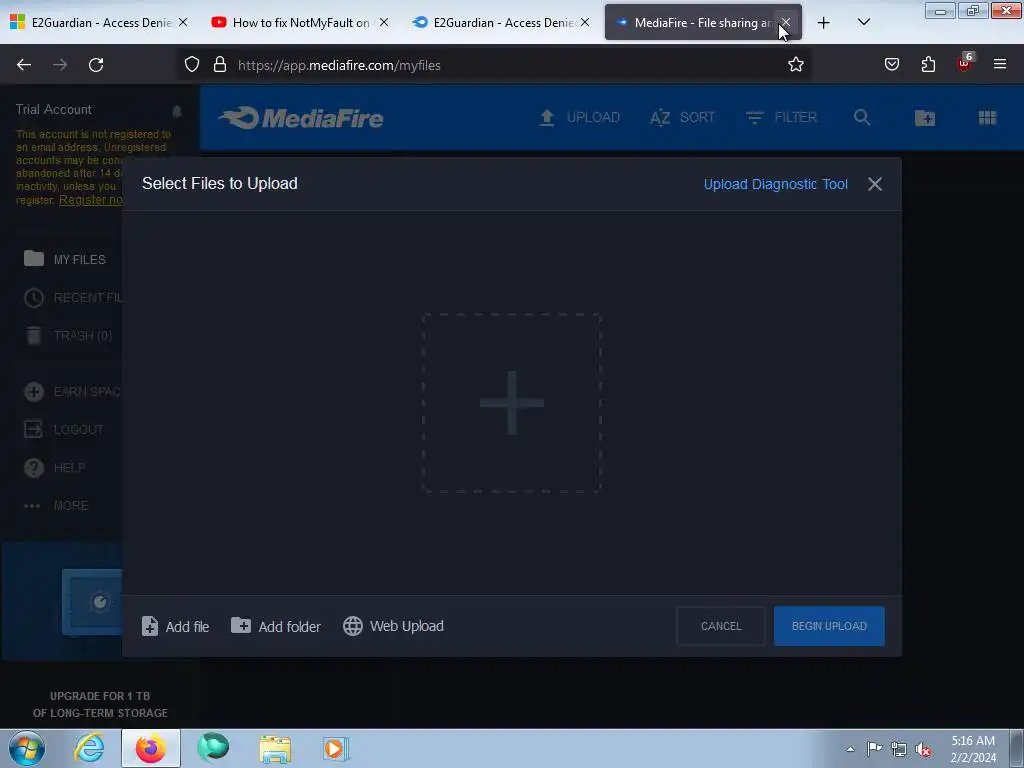1024x768 pixels.
Task: Click the Recent Files clock icon
Action: coord(34,298)
